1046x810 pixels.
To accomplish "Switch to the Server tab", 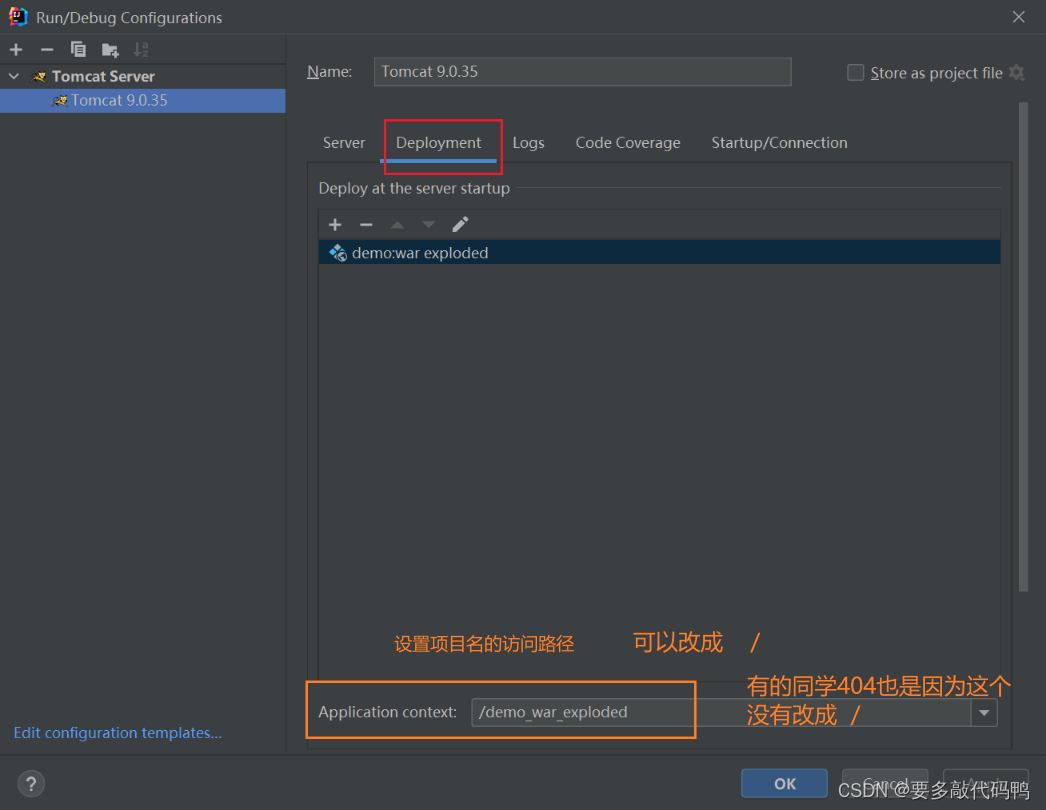I will tap(344, 143).
